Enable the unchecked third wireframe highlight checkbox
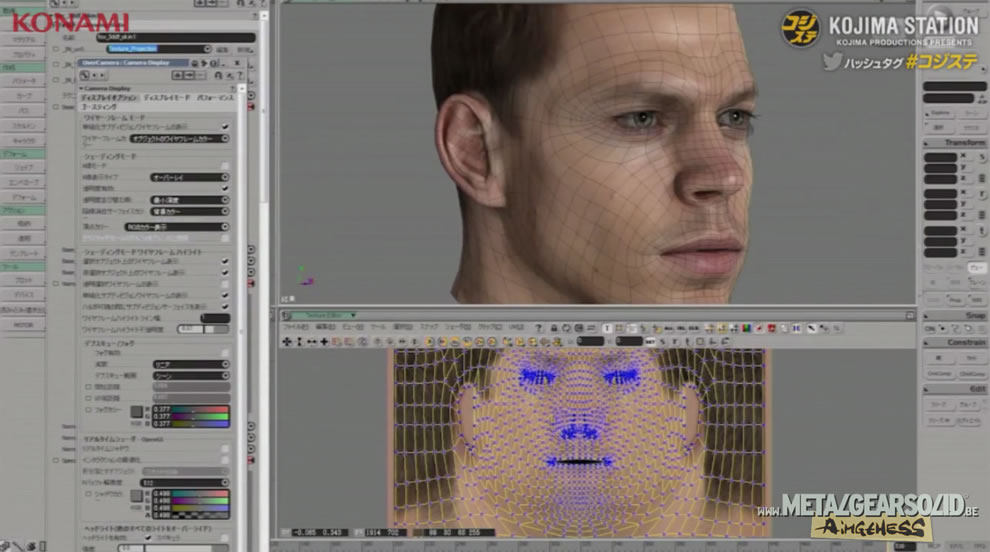The width and height of the screenshot is (990, 552). pyautogui.click(x=225, y=284)
